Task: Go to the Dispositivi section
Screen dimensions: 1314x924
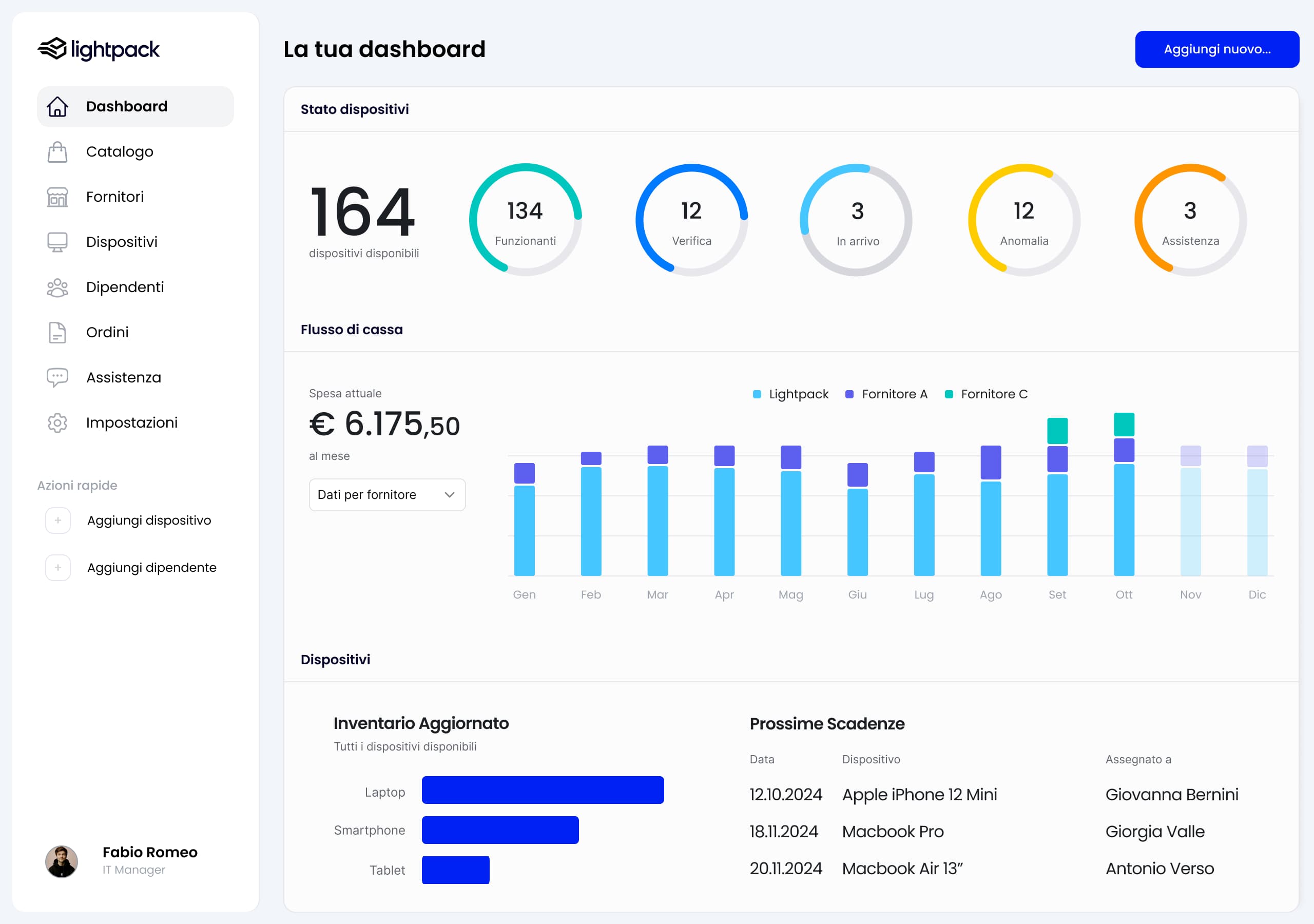Action: coord(136,242)
